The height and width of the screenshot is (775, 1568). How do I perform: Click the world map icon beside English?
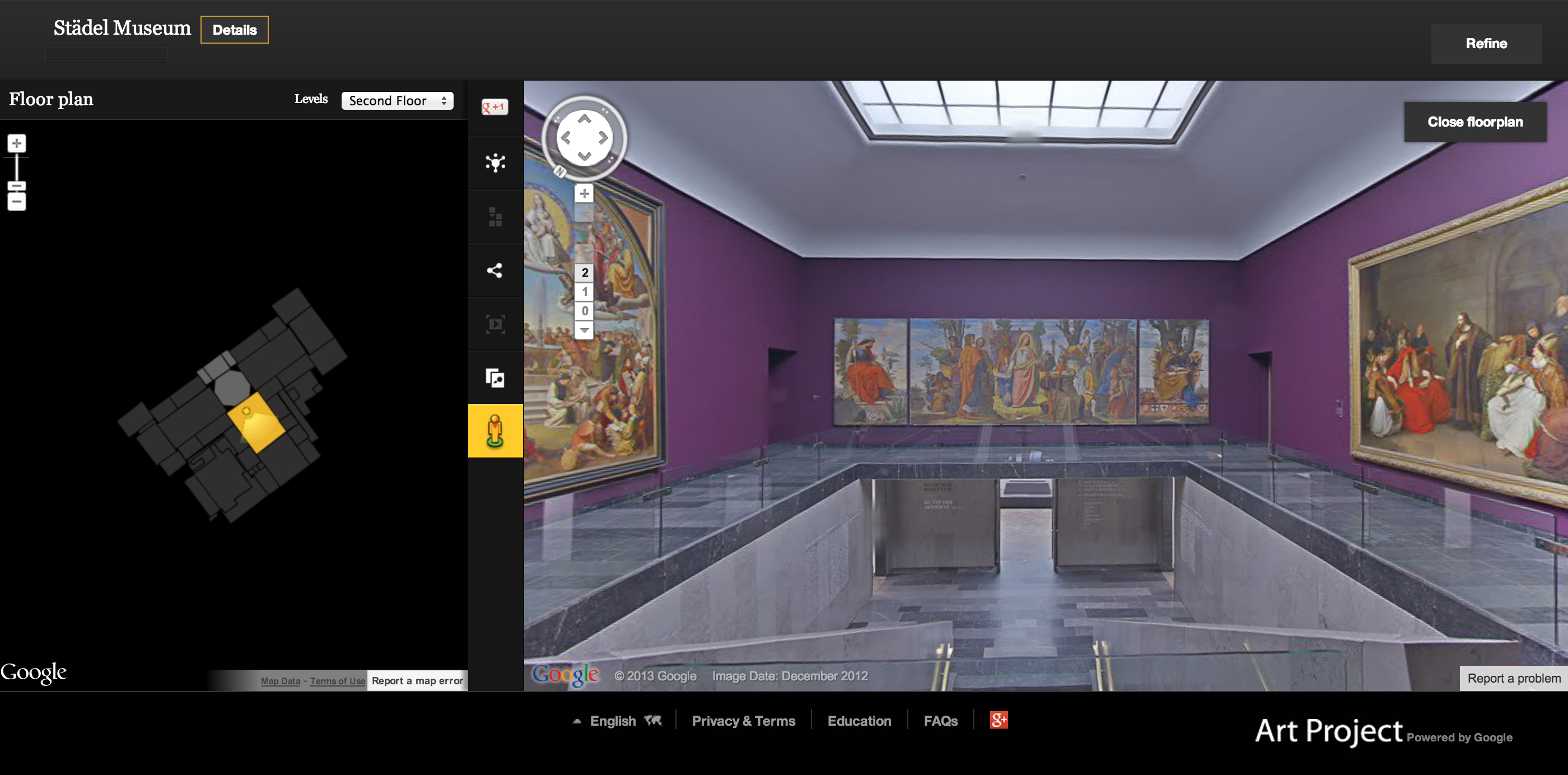point(653,720)
